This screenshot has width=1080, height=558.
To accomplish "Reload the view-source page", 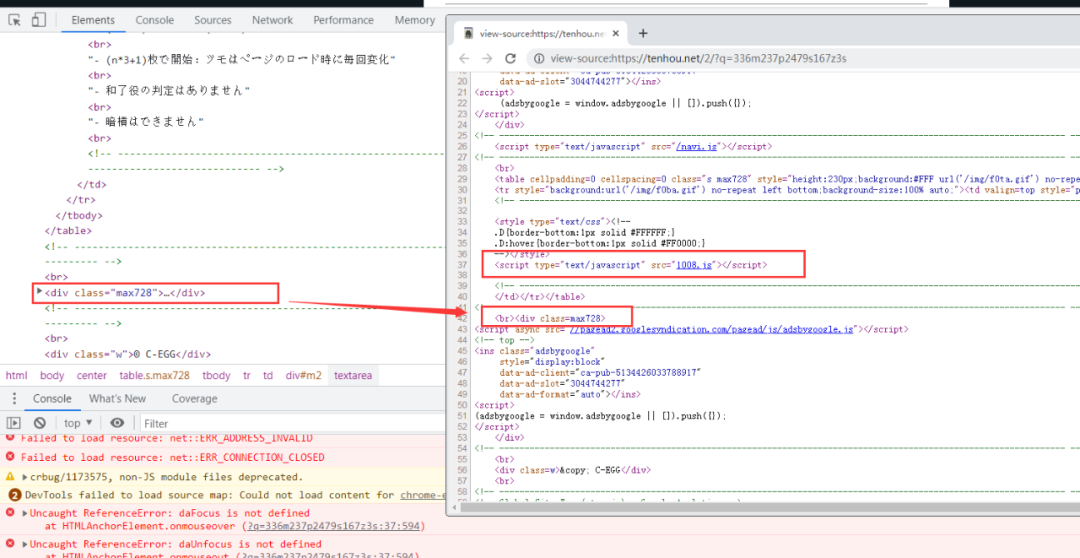I will (510, 59).
